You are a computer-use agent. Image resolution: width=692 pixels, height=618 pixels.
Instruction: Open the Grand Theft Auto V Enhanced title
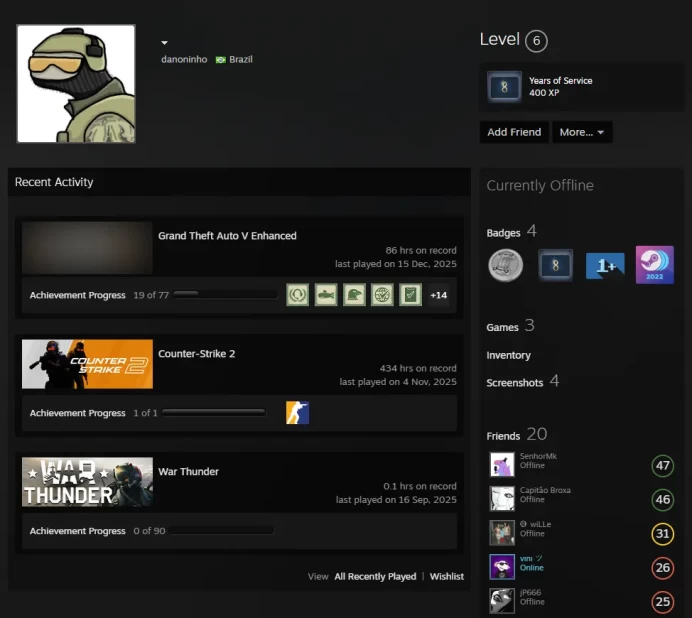pyautogui.click(x=227, y=236)
